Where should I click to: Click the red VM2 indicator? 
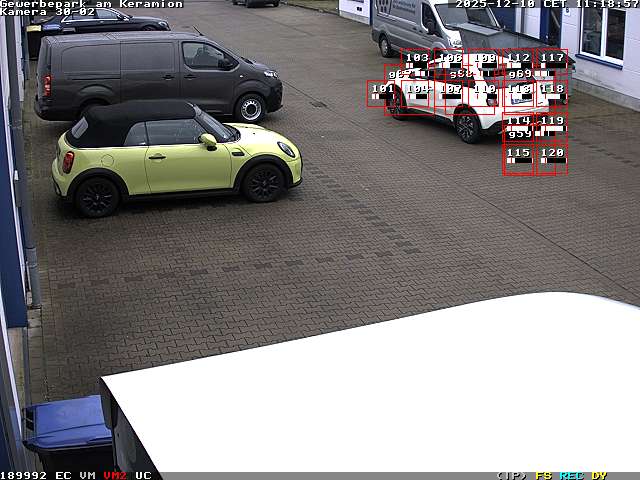[x=115, y=475]
